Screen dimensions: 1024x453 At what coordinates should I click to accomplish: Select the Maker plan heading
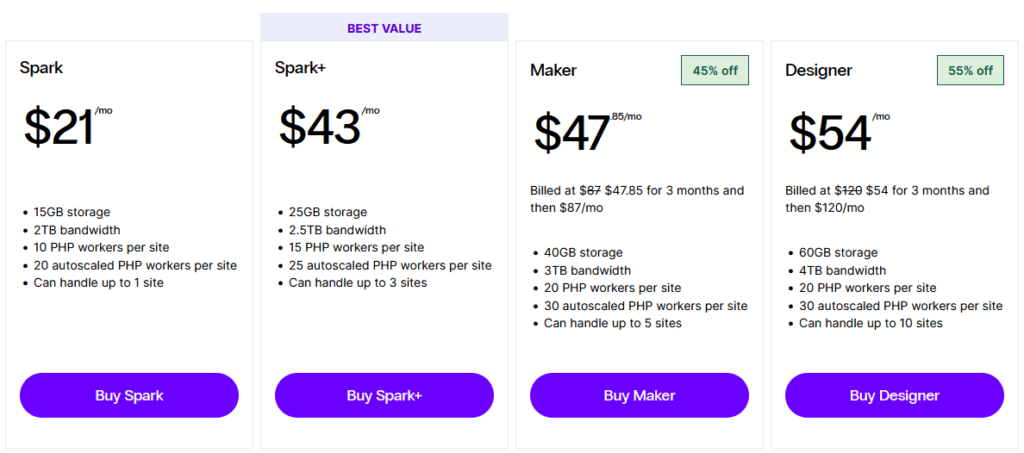[x=553, y=70]
